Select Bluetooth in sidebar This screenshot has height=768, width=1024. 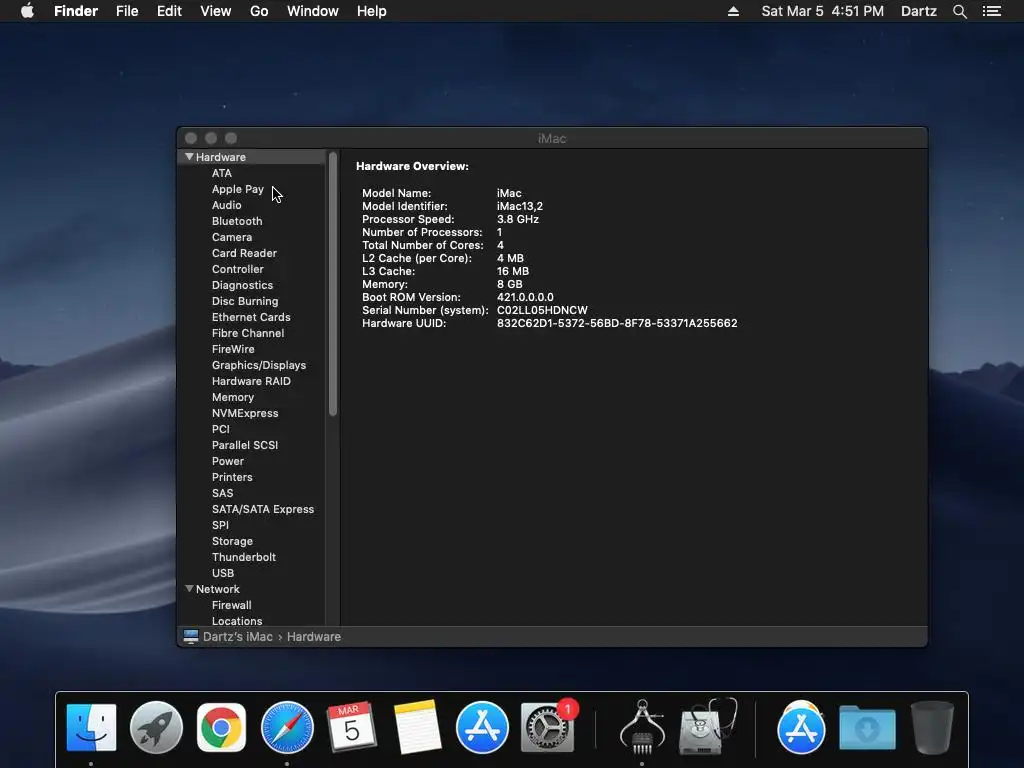point(237,221)
